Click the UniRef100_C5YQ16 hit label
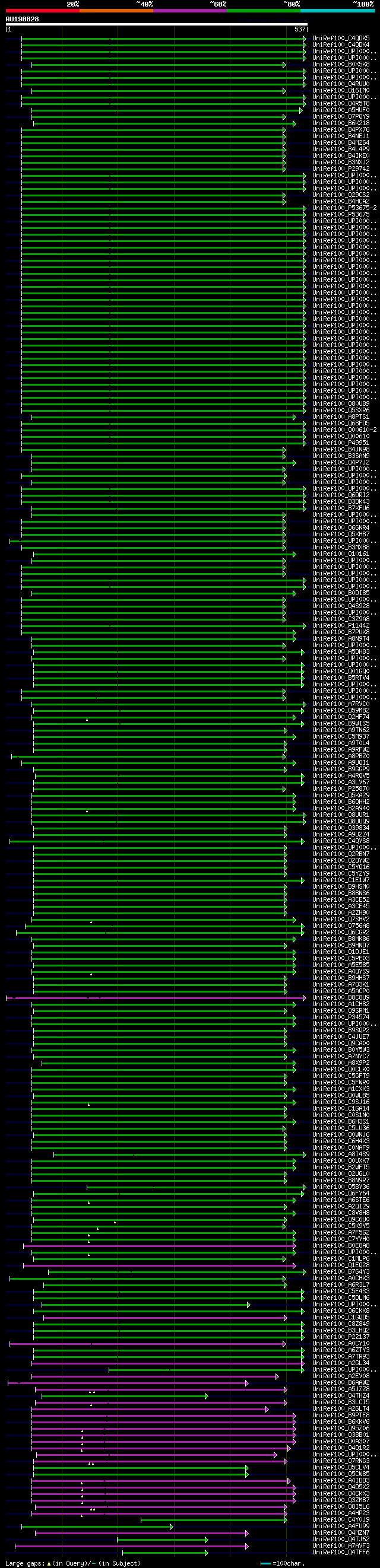Screen dimensions: 380x1568 tap(341, 867)
